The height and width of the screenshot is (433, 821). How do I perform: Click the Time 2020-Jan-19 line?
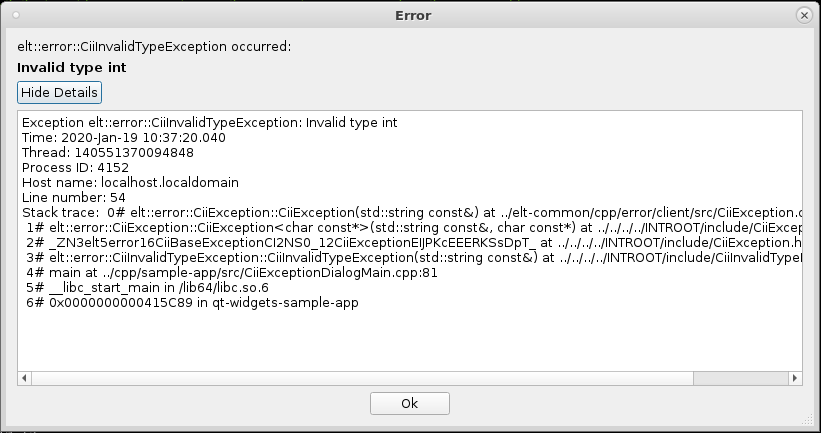[x=123, y=138]
